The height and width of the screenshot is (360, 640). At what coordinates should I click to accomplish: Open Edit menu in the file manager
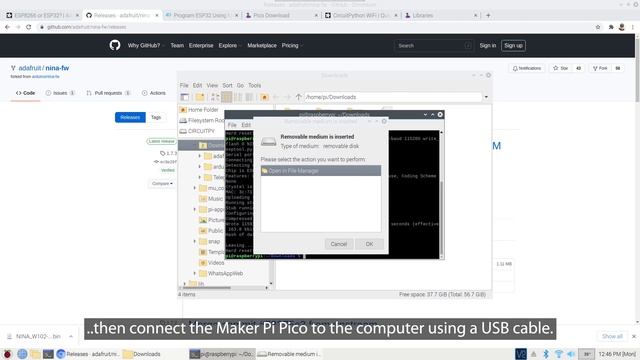[x=198, y=85]
